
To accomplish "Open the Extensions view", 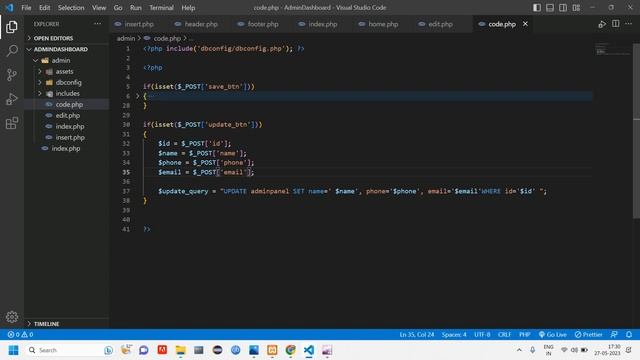I will (12, 123).
